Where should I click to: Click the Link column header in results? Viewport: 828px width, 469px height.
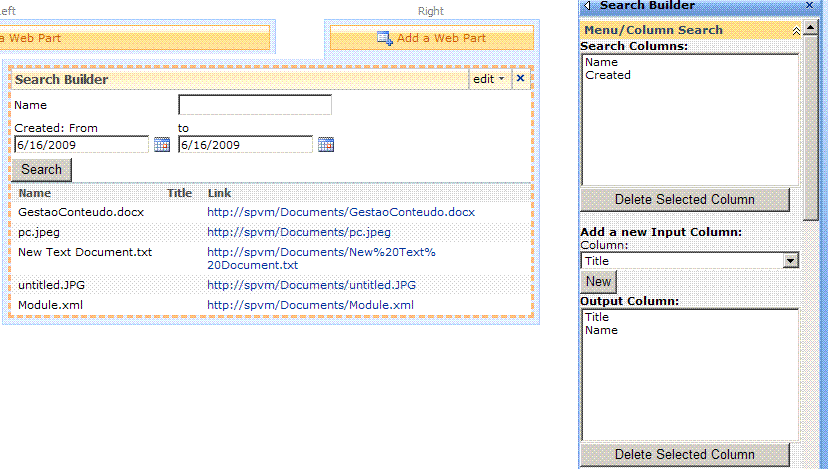(219, 193)
